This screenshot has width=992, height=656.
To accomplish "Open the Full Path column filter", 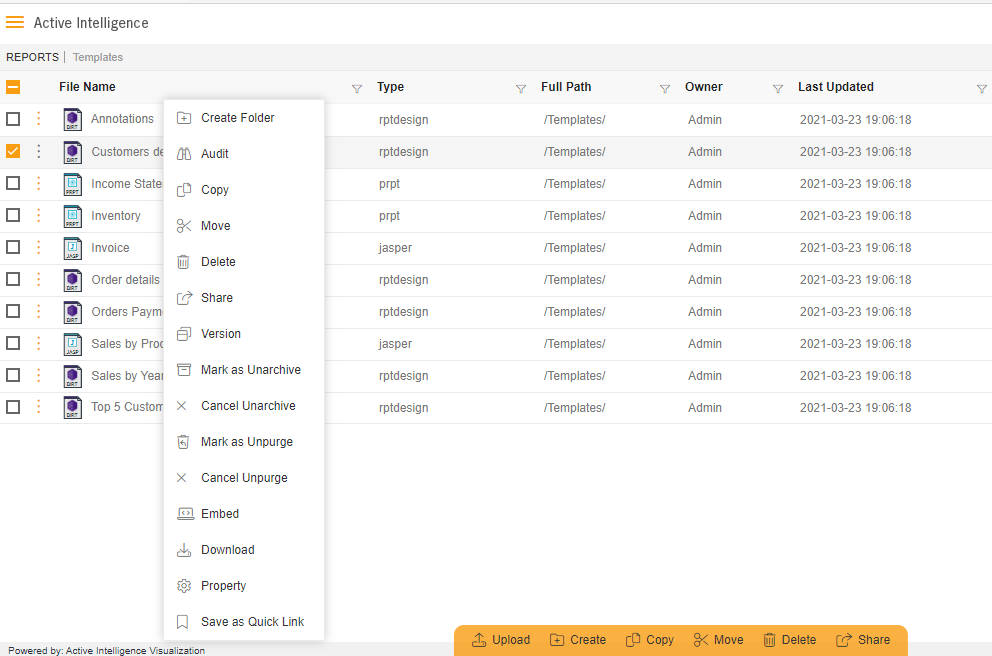I will (665, 89).
